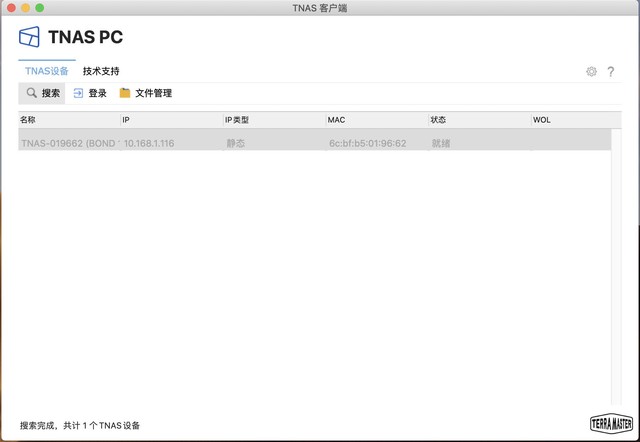Screen dimensions: 640x442
Task: Sort by the MAC column header
Action: [x=377, y=120]
